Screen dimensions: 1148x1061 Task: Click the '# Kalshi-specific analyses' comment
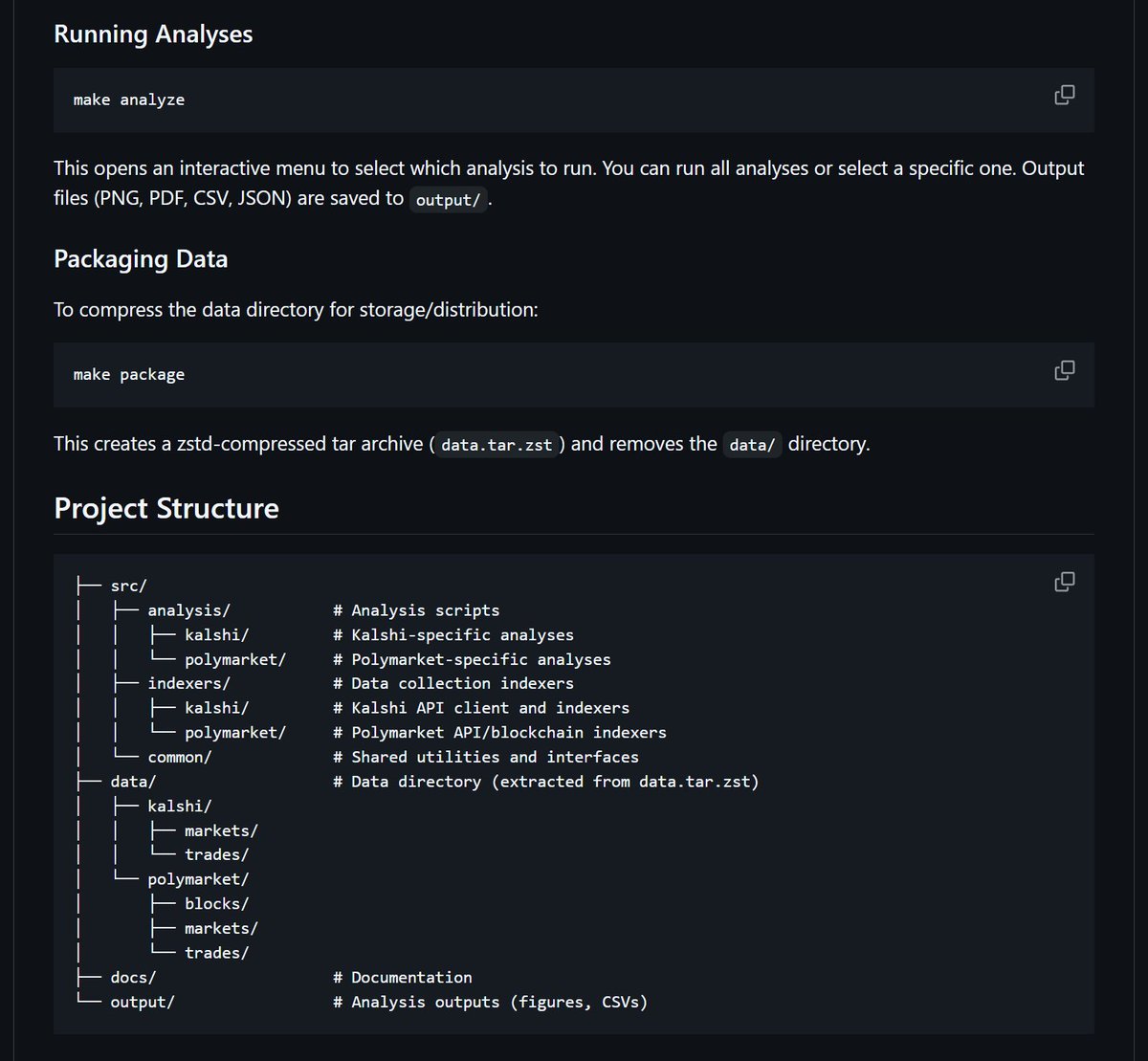[453, 635]
